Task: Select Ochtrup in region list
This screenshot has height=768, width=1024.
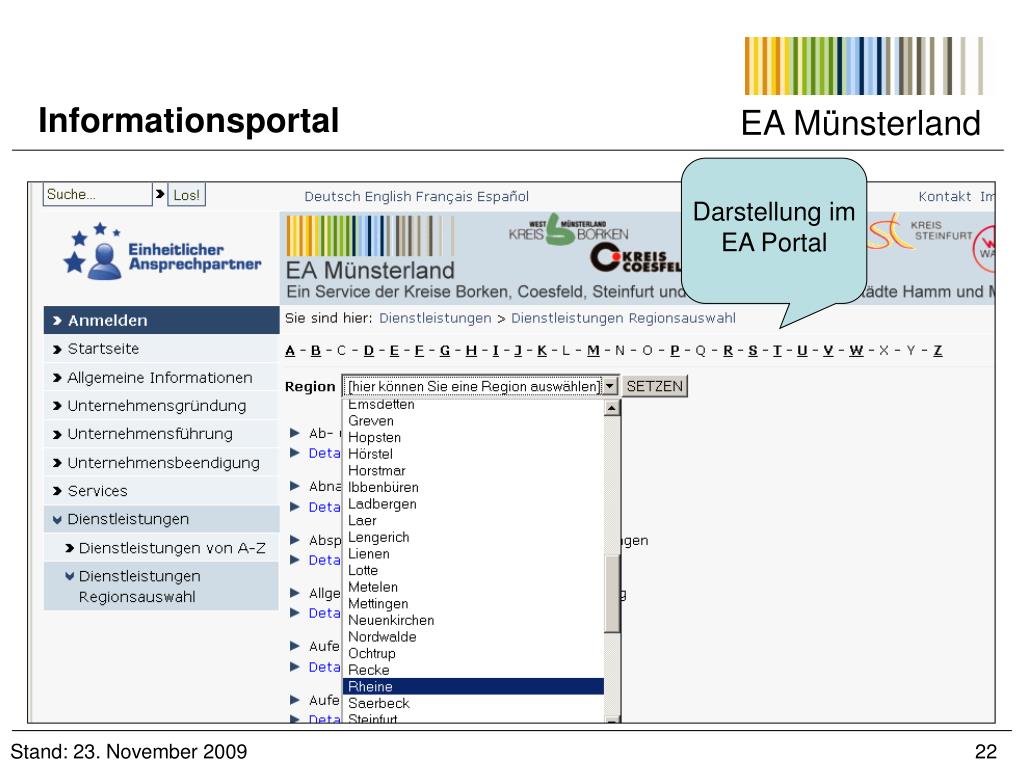Action: coord(473,654)
